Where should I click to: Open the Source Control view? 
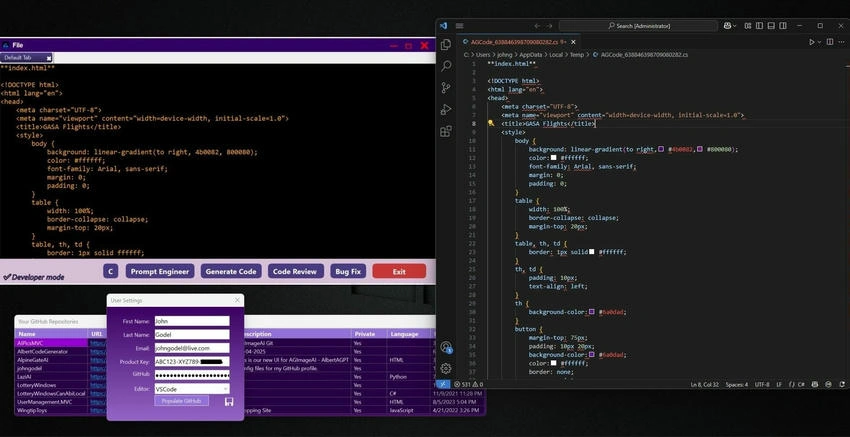point(446,88)
